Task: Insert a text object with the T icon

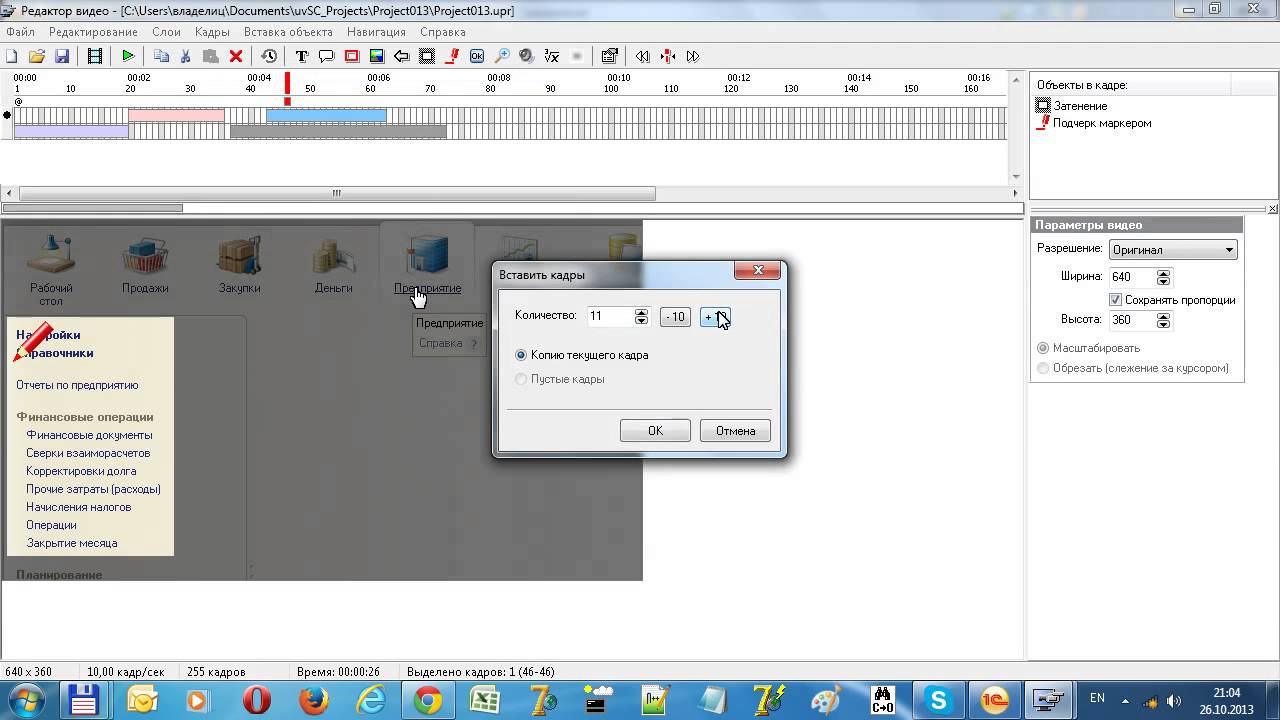Action: pos(302,56)
